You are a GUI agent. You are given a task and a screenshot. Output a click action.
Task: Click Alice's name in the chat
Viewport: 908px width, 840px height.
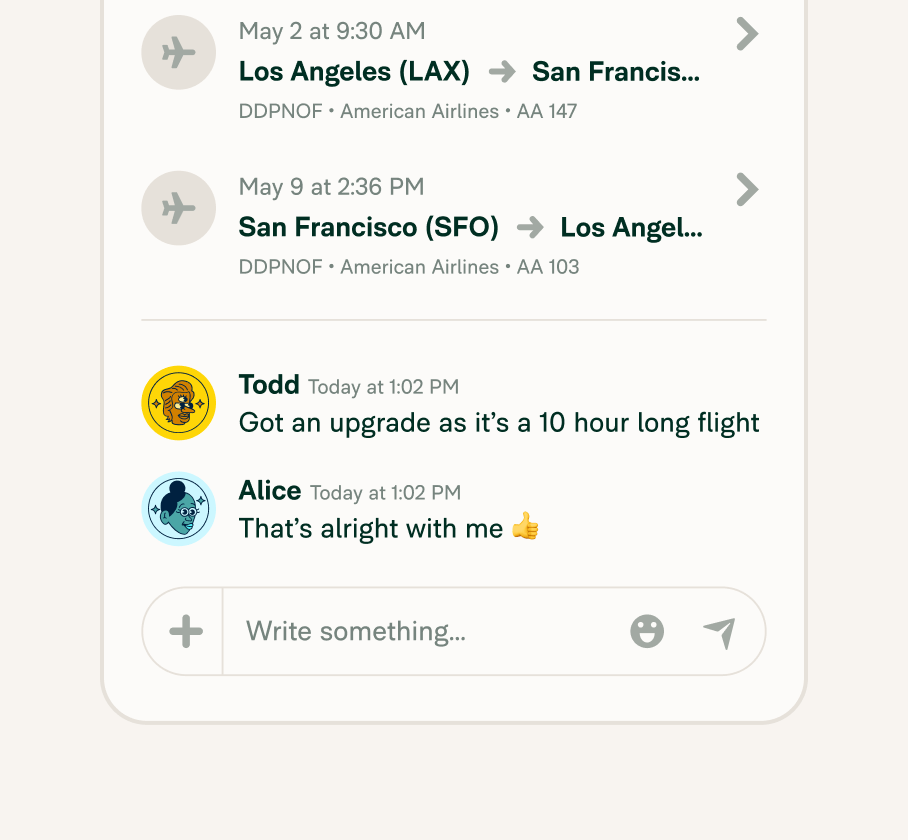coord(270,490)
